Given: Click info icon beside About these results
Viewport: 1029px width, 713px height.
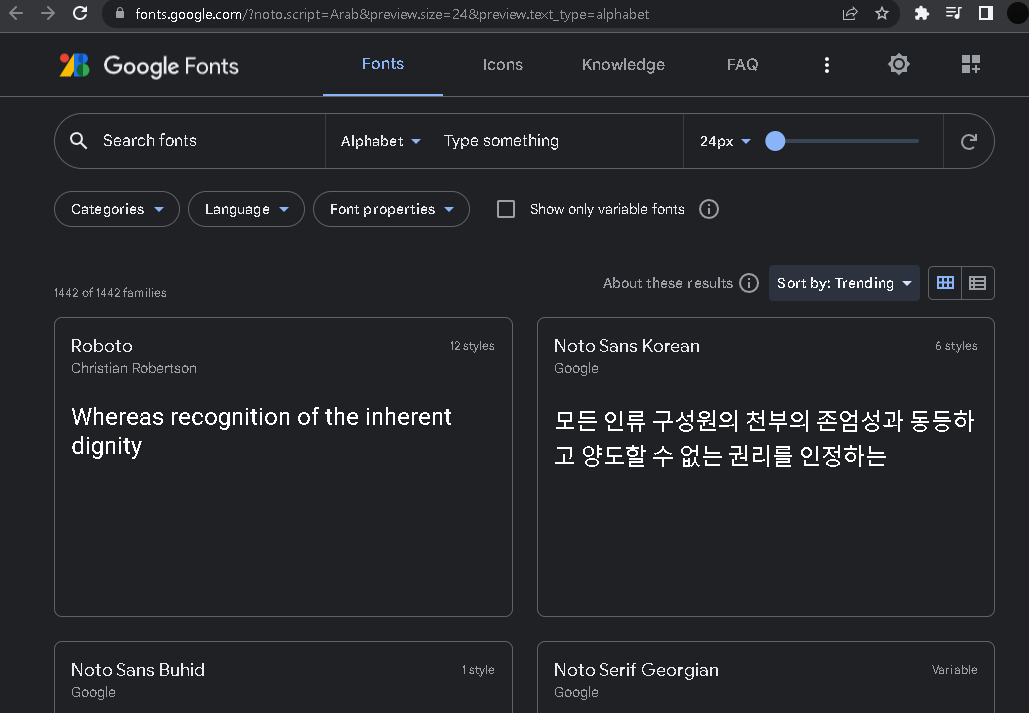Looking at the screenshot, I should (x=749, y=283).
